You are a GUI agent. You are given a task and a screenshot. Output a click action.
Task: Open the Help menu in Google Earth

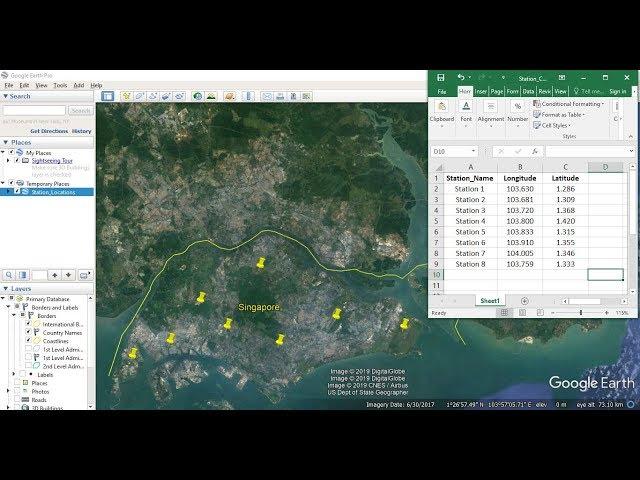tap(96, 85)
